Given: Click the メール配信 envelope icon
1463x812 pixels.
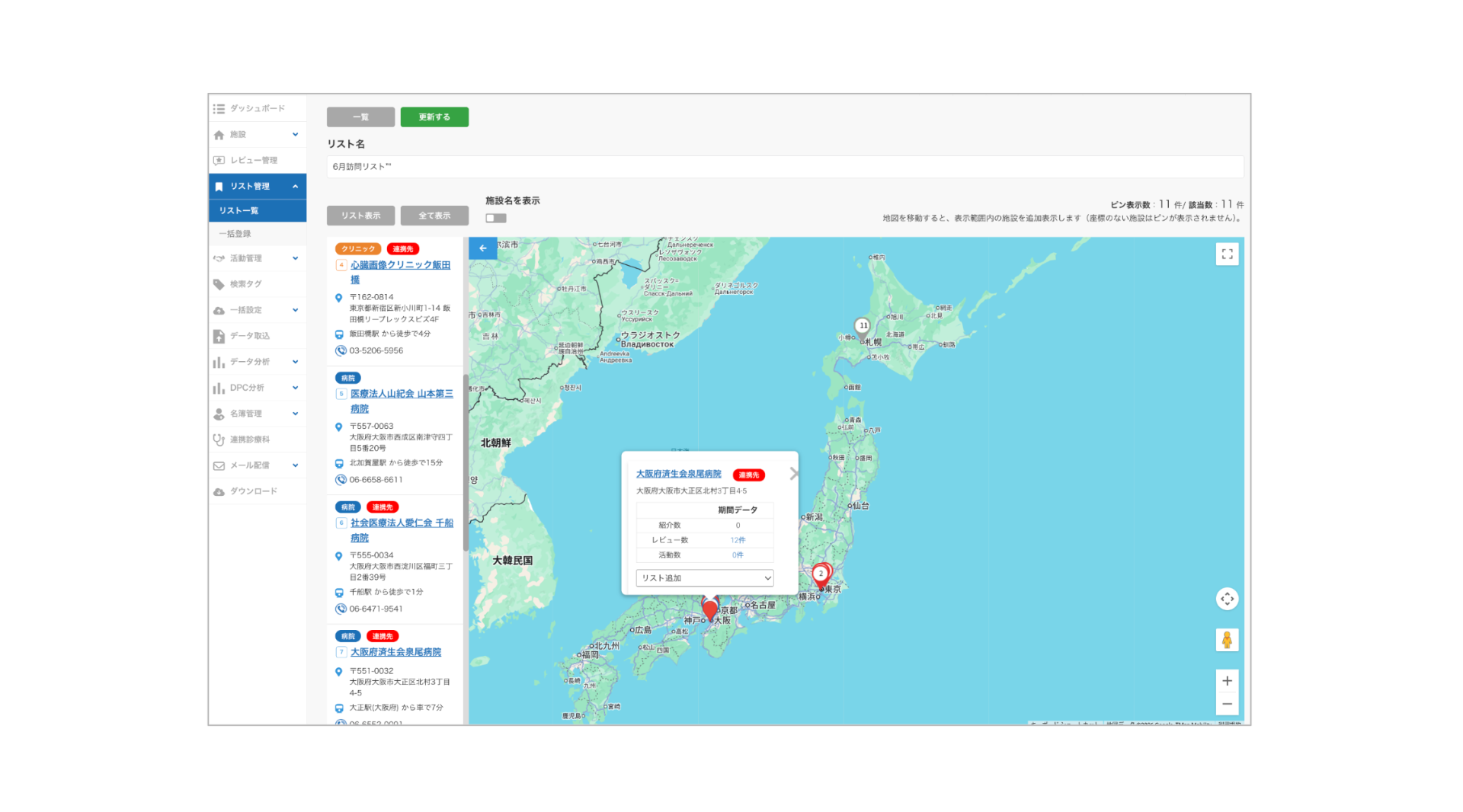Looking at the screenshot, I should (x=219, y=465).
